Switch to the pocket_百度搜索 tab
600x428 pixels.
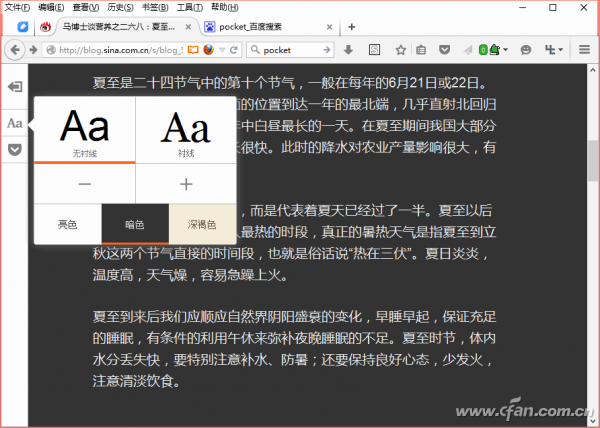click(268, 27)
